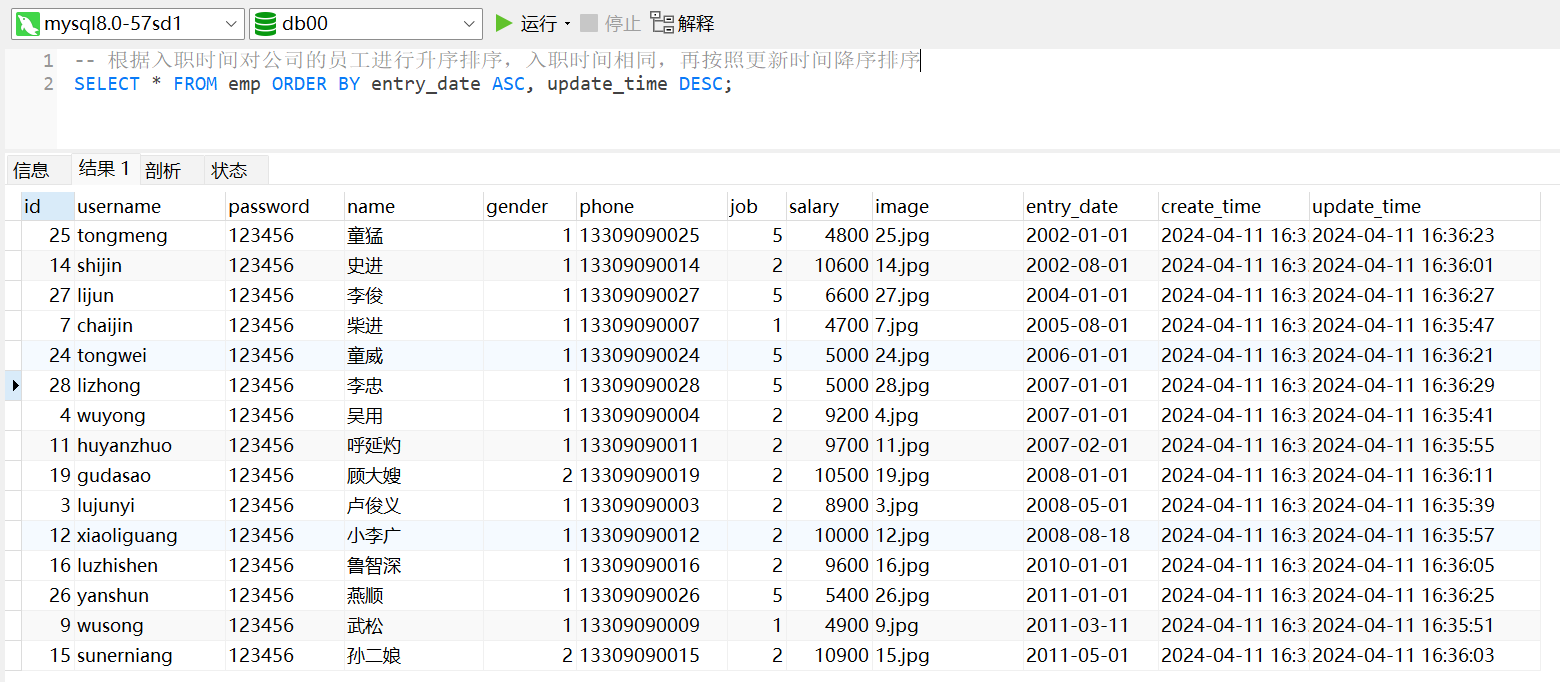Click the SQL comment on line 1
This screenshot has height=682, width=1560.
[x=497, y=61]
